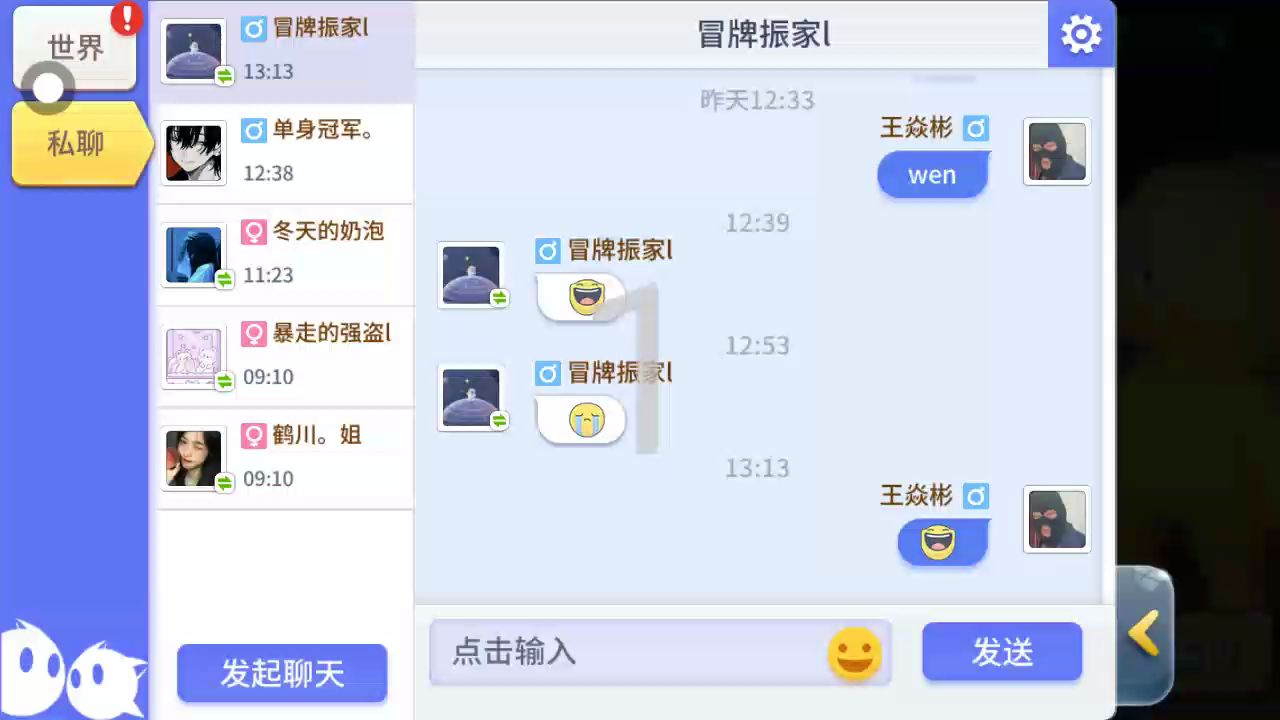Click 冒牌振家l avatar next to laughing emoji

pyautogui.click(x=471, y=275)
